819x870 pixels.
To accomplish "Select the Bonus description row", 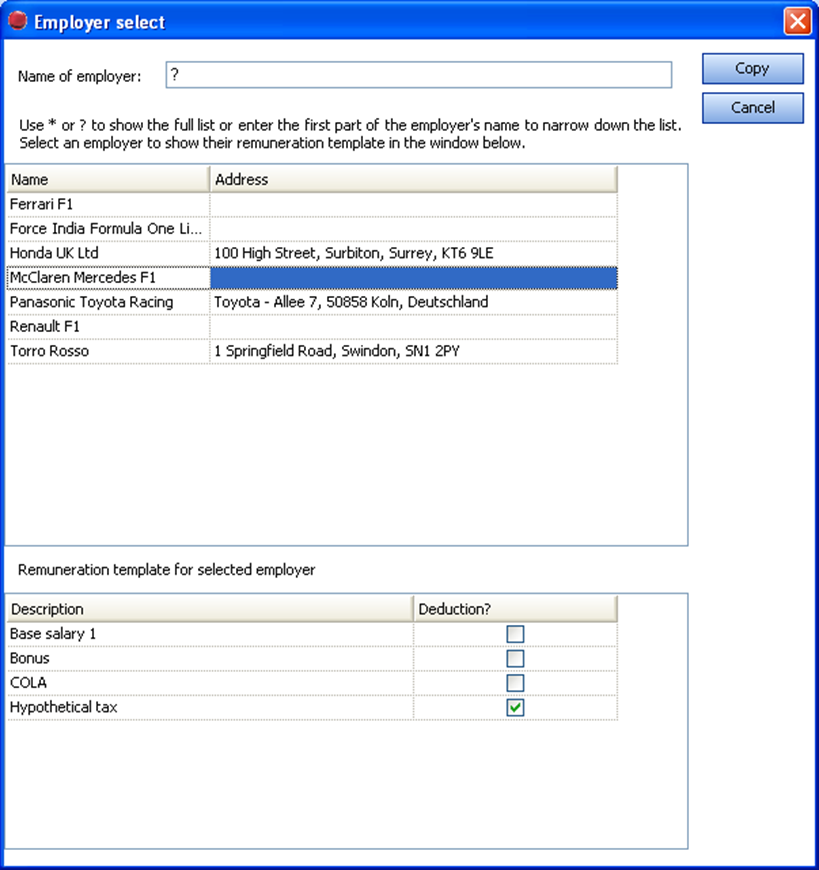I will [210, 658].
